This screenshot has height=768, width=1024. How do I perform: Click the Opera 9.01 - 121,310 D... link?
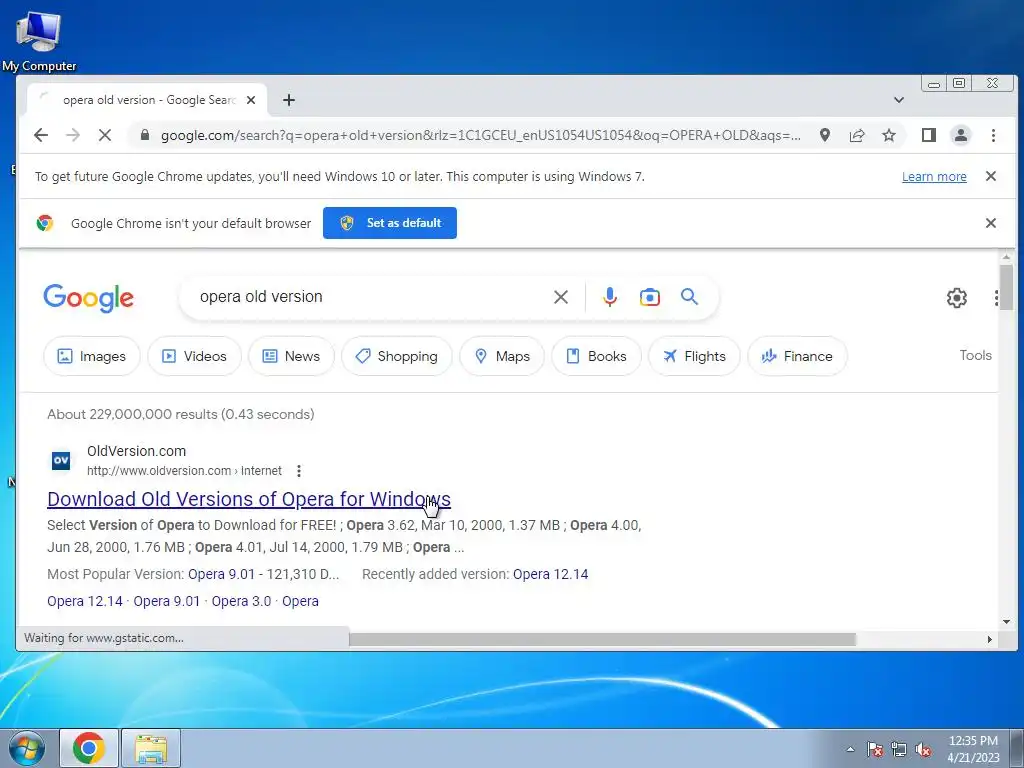[x=263, y=574]
